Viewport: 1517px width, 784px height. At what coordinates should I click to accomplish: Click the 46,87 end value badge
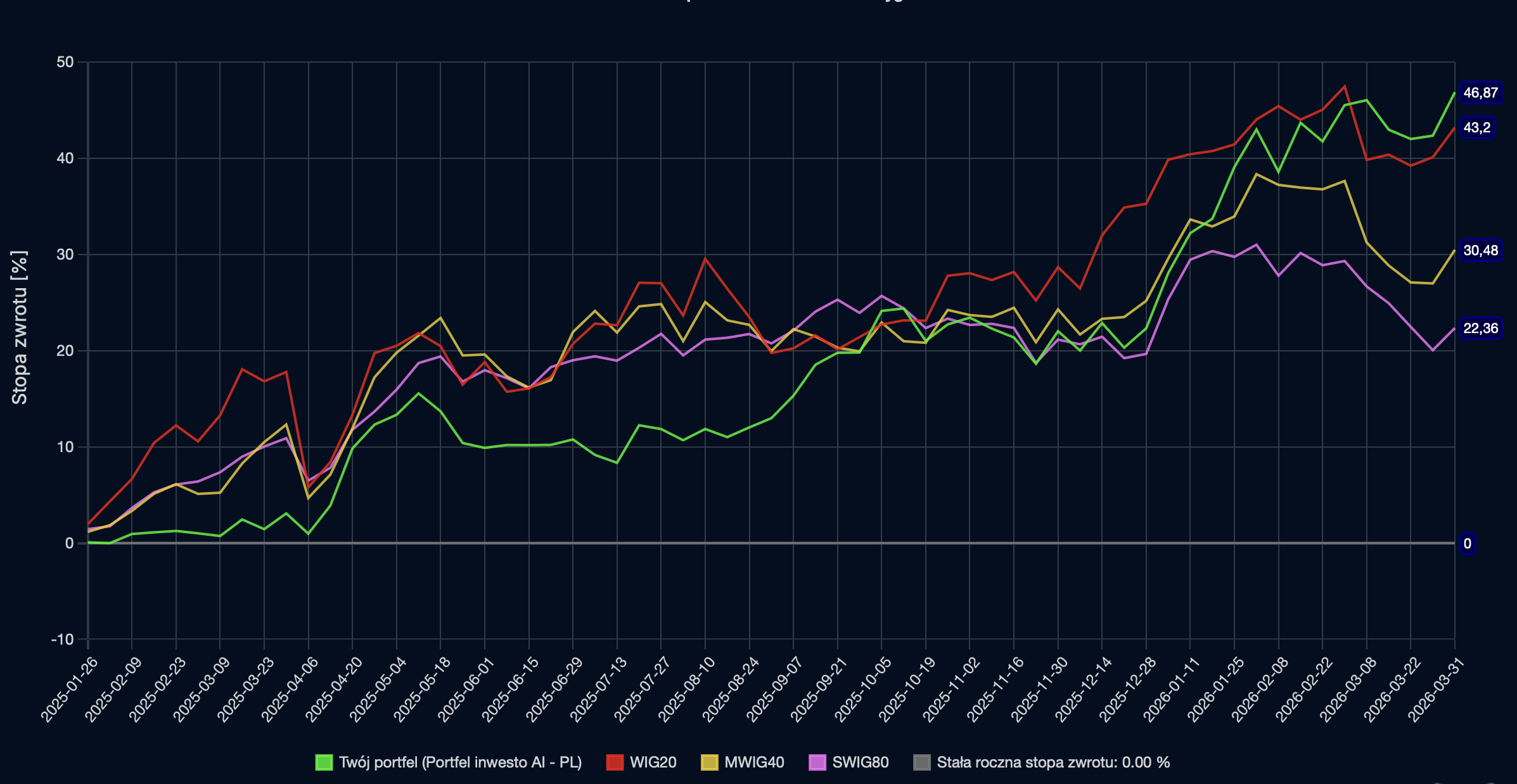click(x=1480, y=93)
